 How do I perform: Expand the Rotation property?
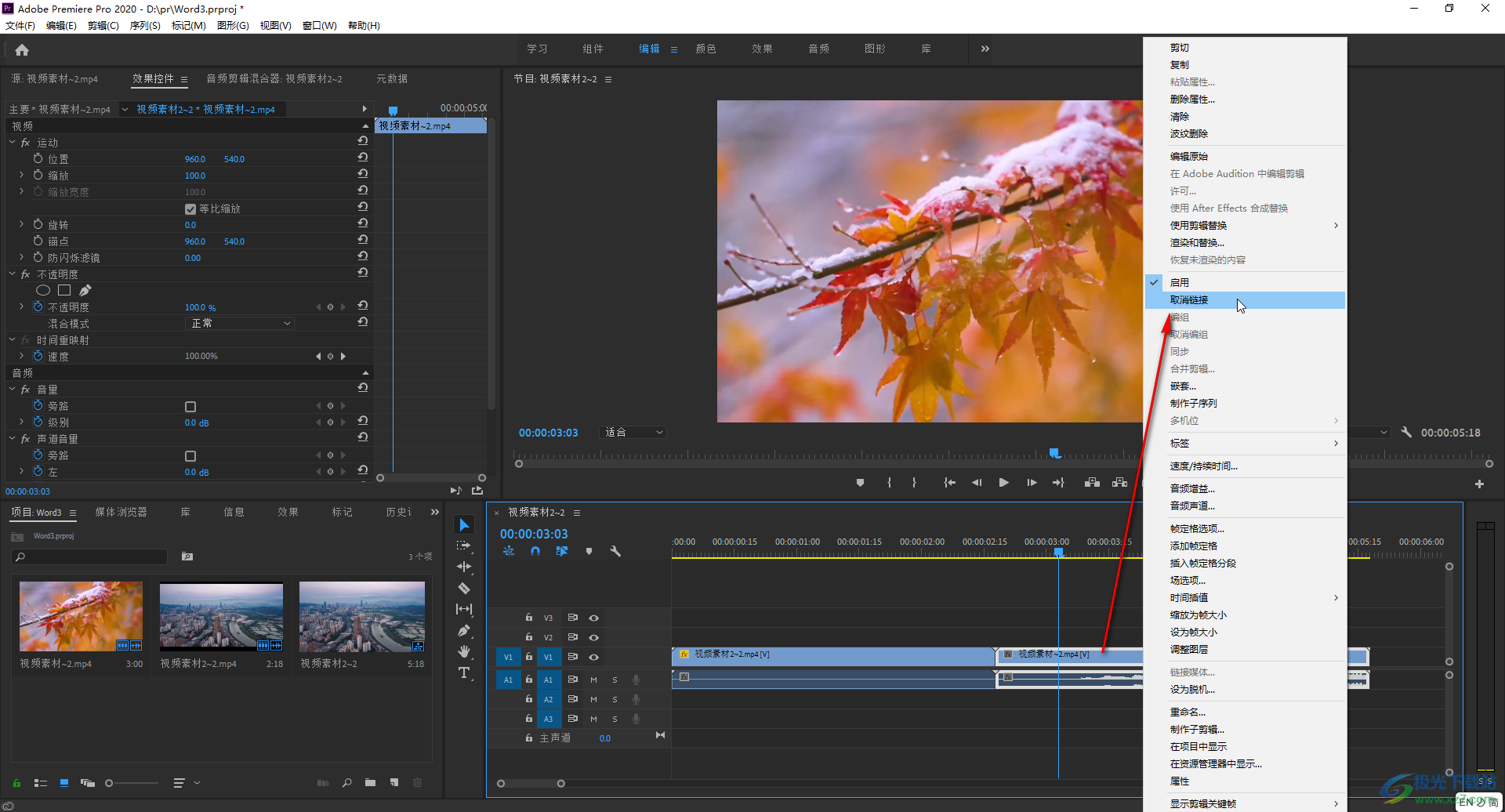tap(22, 225)
